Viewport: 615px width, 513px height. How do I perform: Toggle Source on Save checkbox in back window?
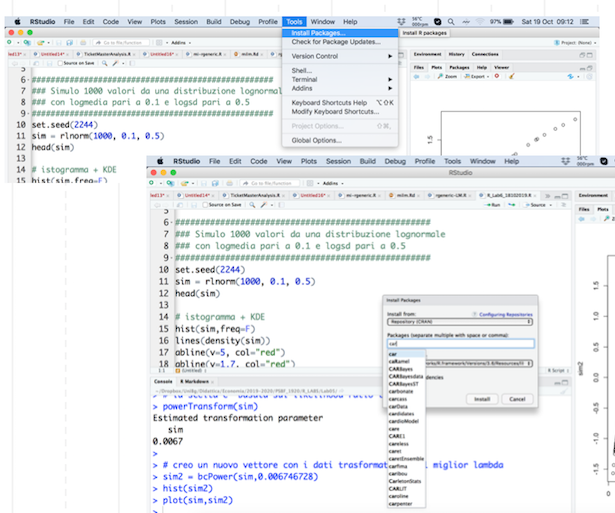tap(61, 62)
